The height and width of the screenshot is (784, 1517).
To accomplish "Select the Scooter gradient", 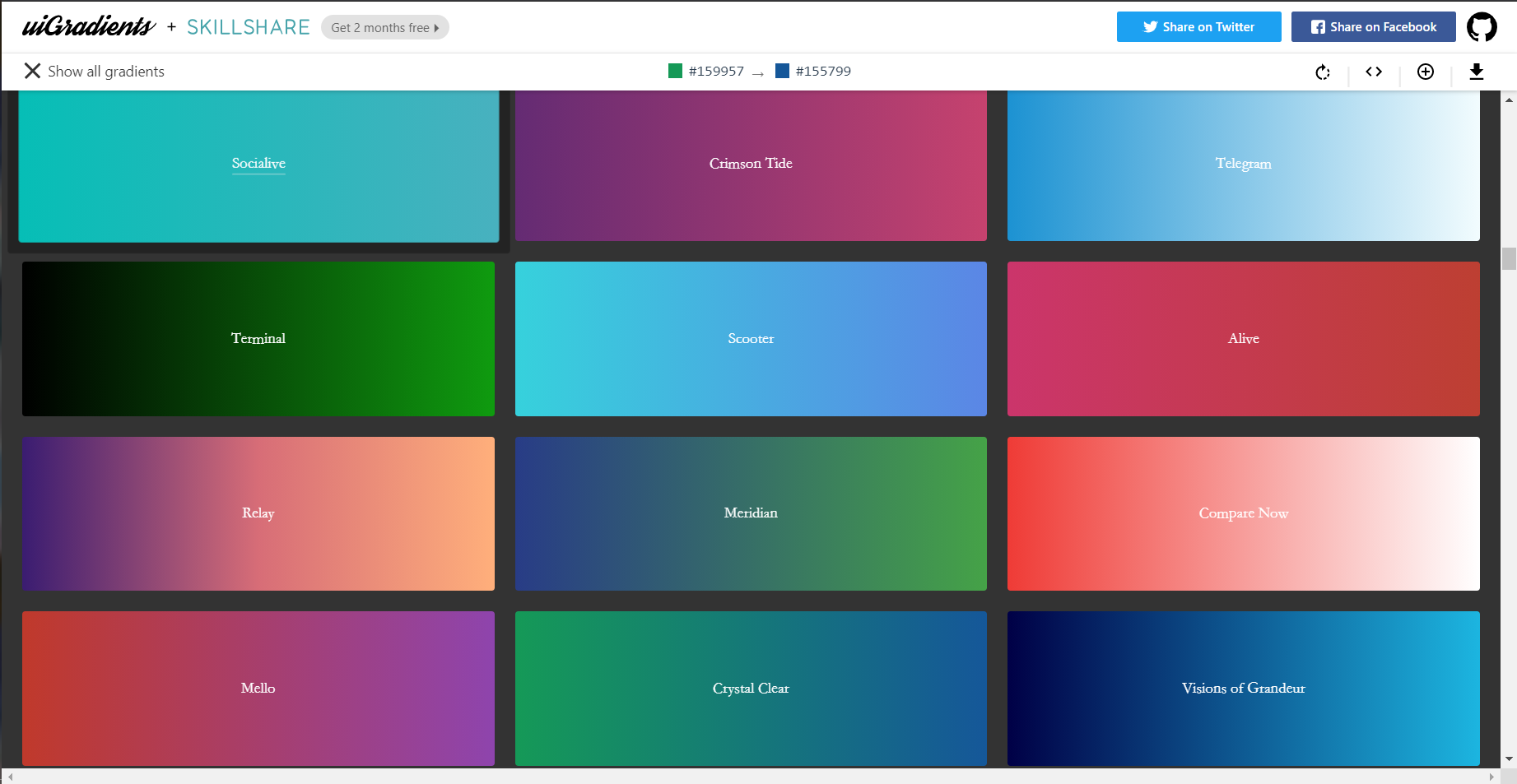I will pyautogui.click(x=751, y=338).
